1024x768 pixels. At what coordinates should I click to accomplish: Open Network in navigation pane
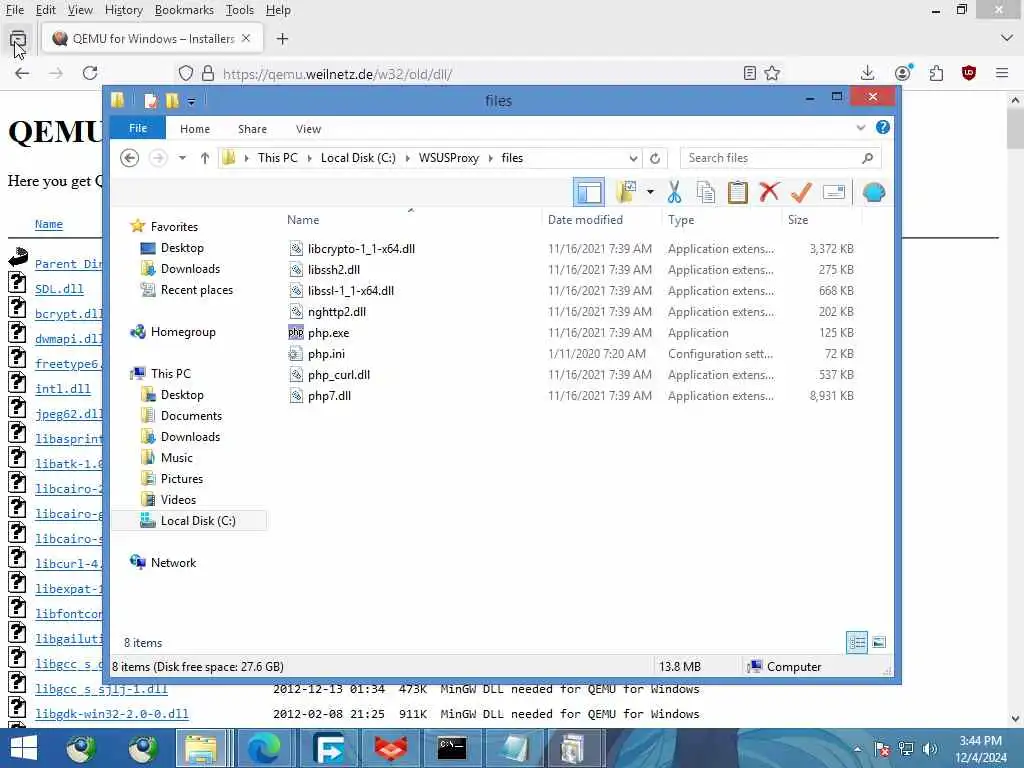(x=173, y=563)
